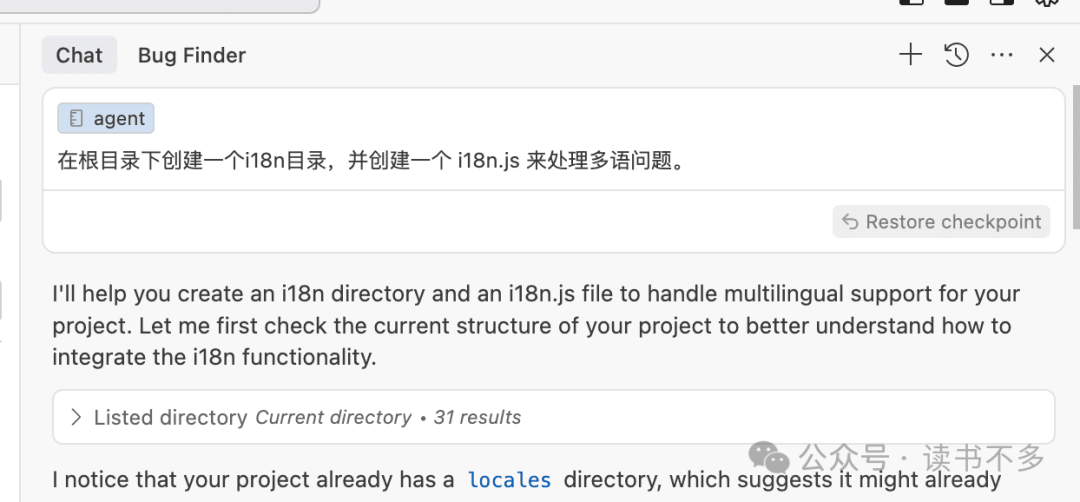Viewport: 1080px width, 502px height.
Task: Open settings via the top-right gear icon
Action: pos(1047,3)
